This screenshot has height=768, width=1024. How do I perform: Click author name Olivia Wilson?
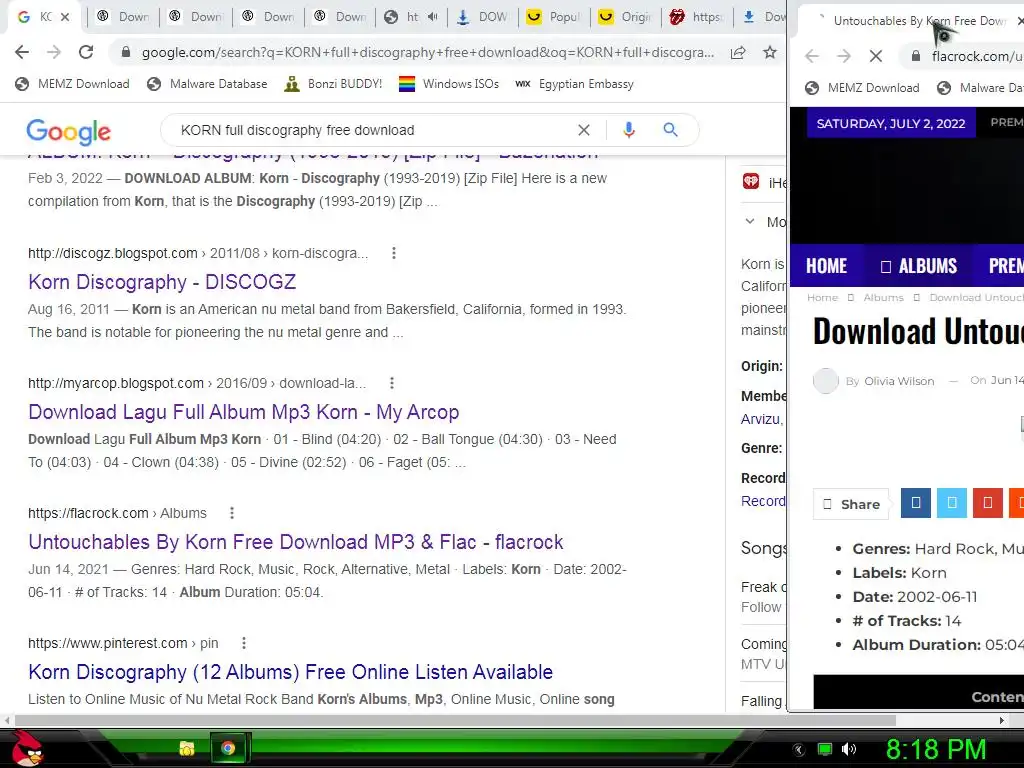[x=899, y=381]
